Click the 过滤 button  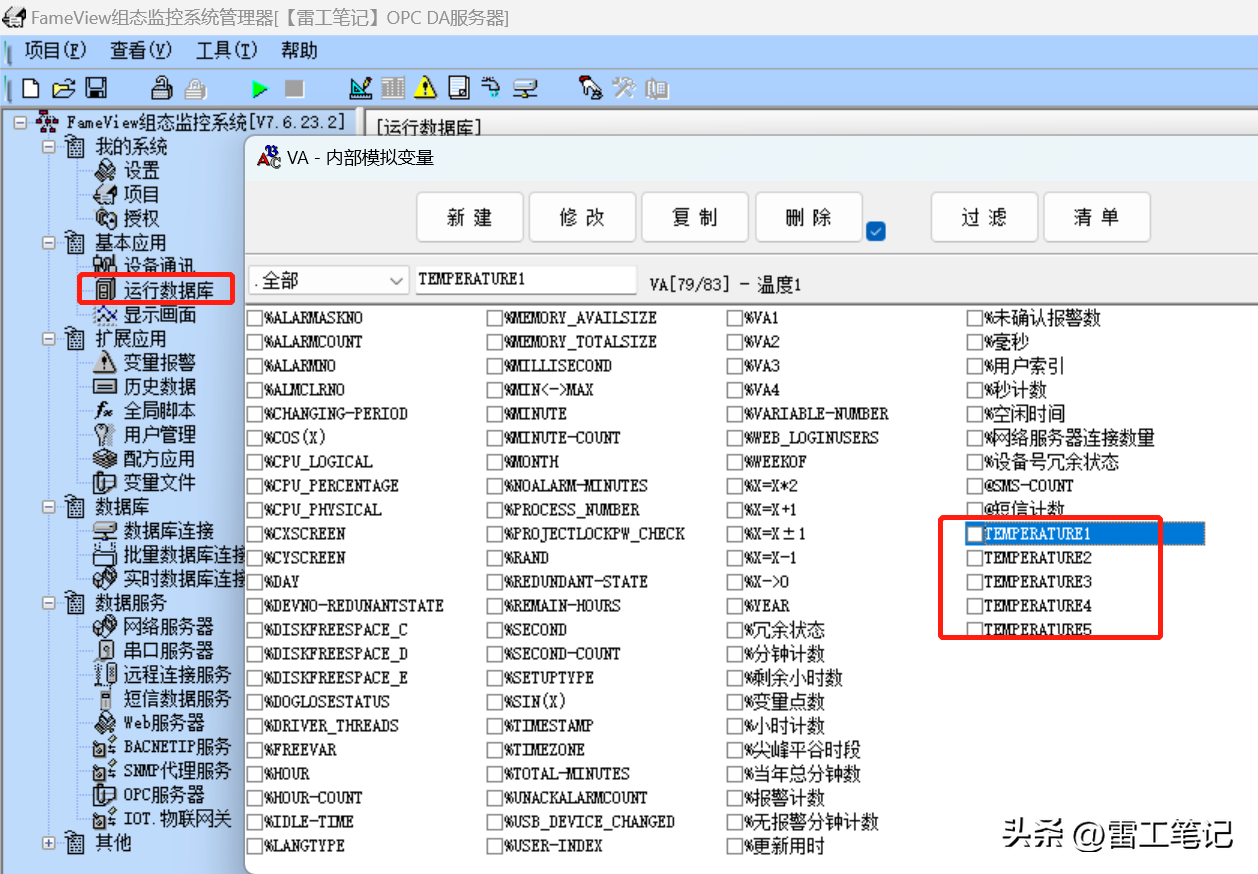[x=984, y=218]
